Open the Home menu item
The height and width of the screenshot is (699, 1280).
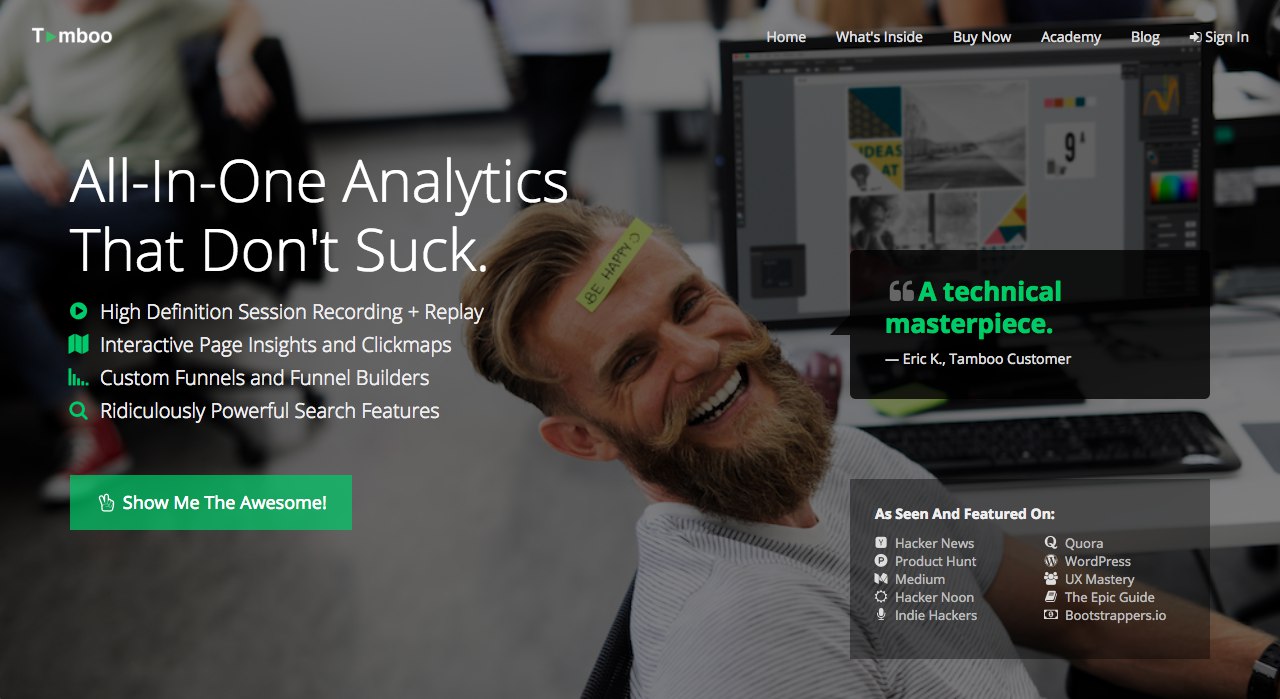tap(786, 37)
